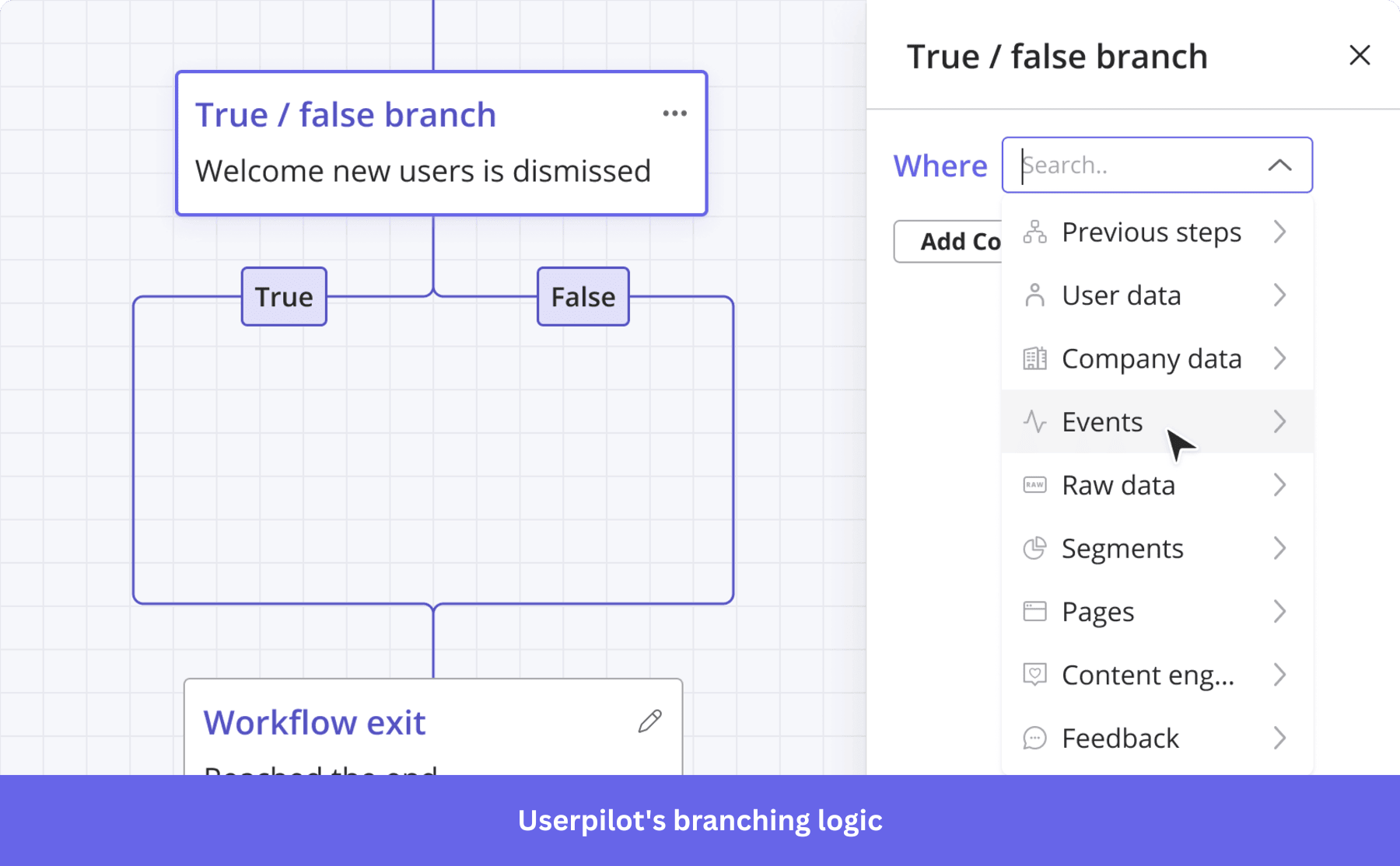Expand the Segments submenu chevron

[1280, 548]
